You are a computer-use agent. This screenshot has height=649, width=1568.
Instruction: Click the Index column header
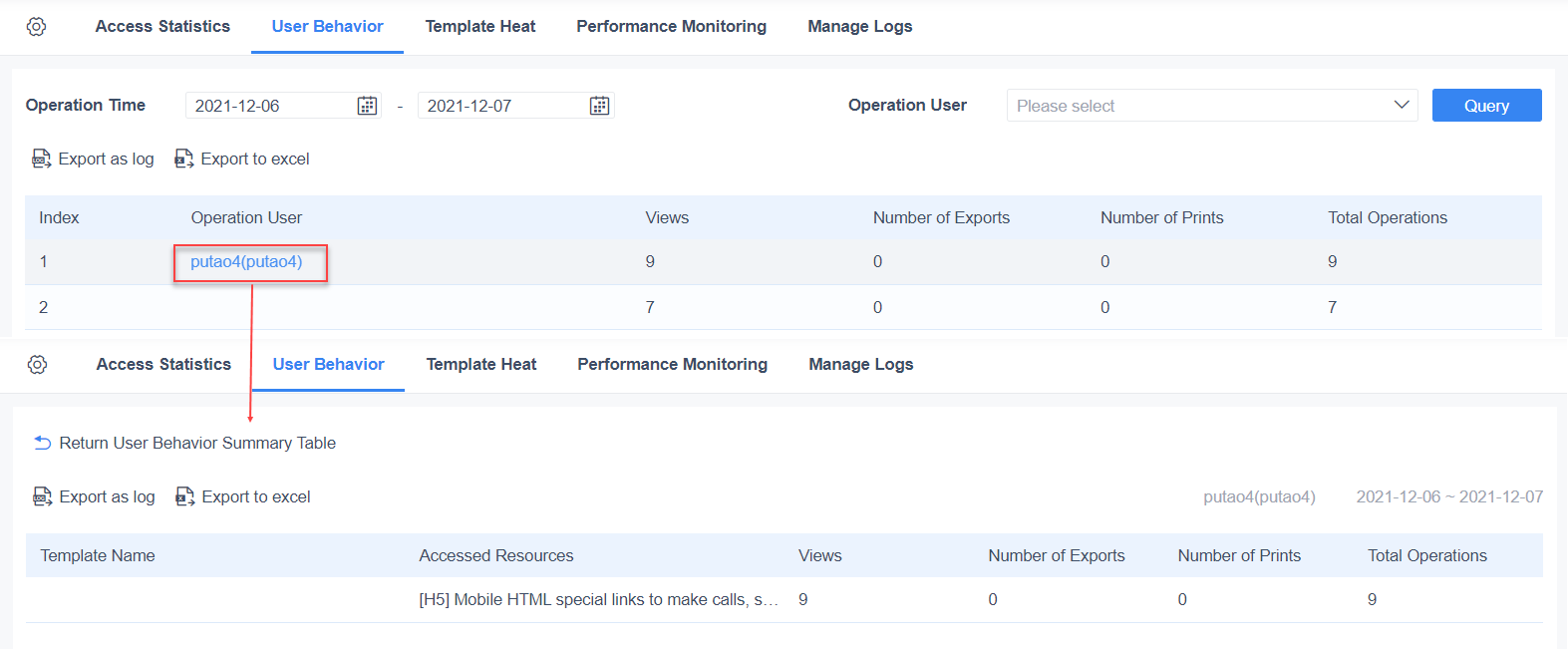(59, 217)
